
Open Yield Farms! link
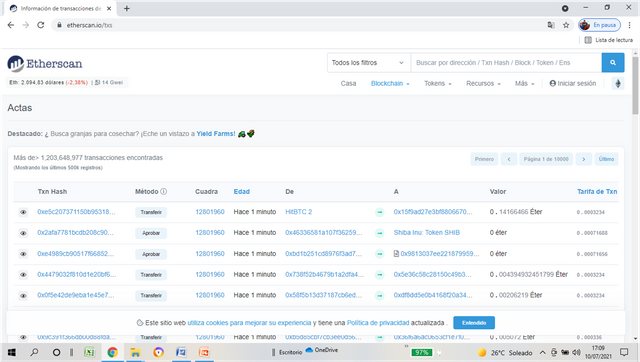pyautogui.click(x=216, y=133)
